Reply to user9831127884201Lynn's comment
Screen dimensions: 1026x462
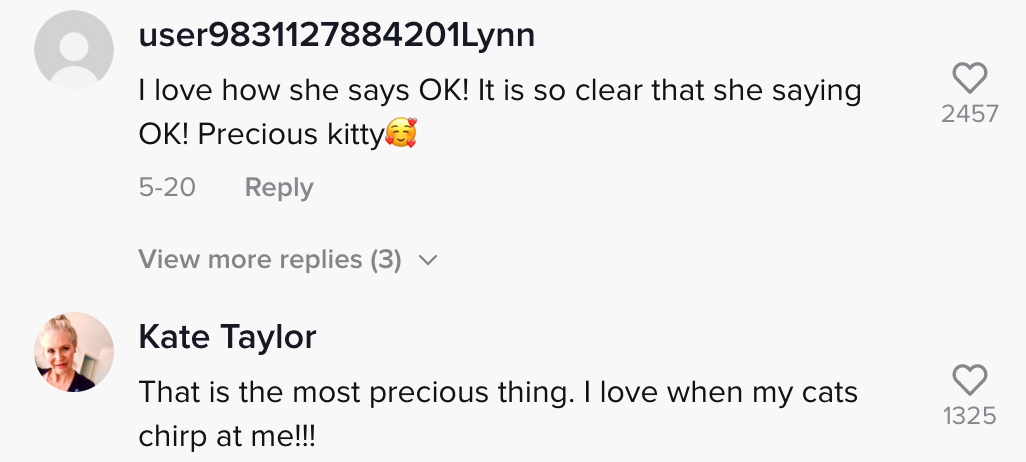point(279,188)
